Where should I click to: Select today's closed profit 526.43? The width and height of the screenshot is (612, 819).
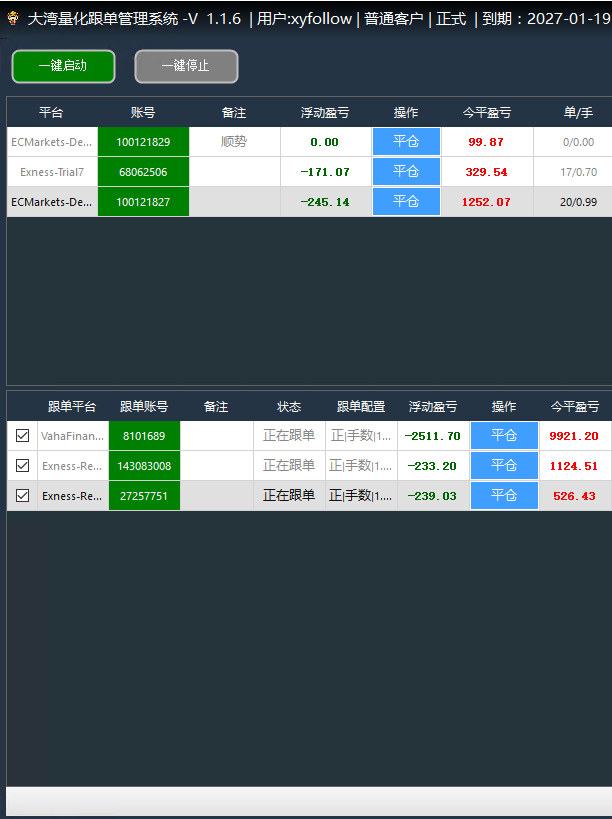pos(574,496)
